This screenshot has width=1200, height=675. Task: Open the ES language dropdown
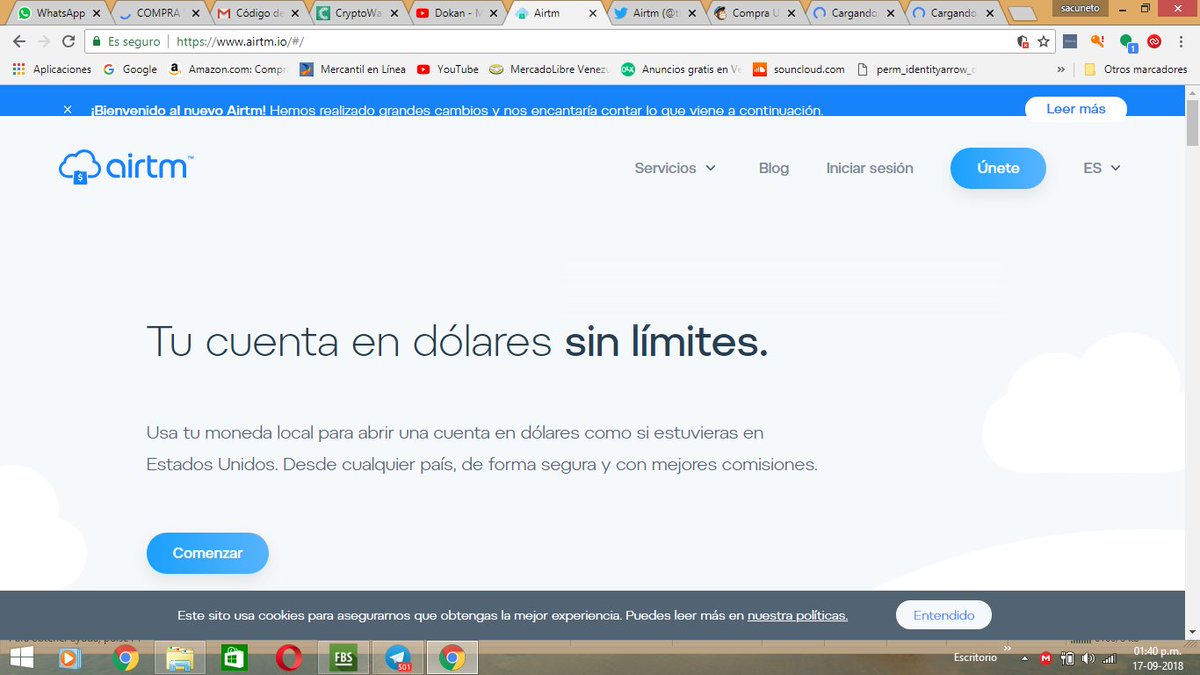point(1102,168)
